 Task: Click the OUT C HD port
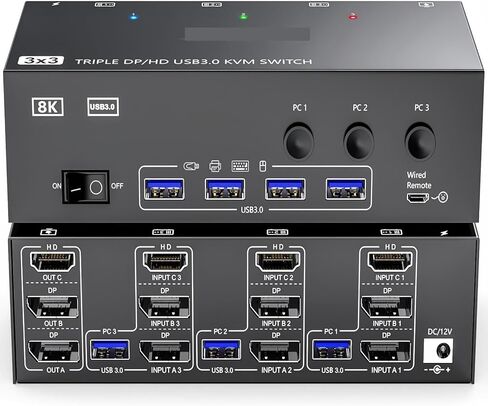click(x=52, y=262)
